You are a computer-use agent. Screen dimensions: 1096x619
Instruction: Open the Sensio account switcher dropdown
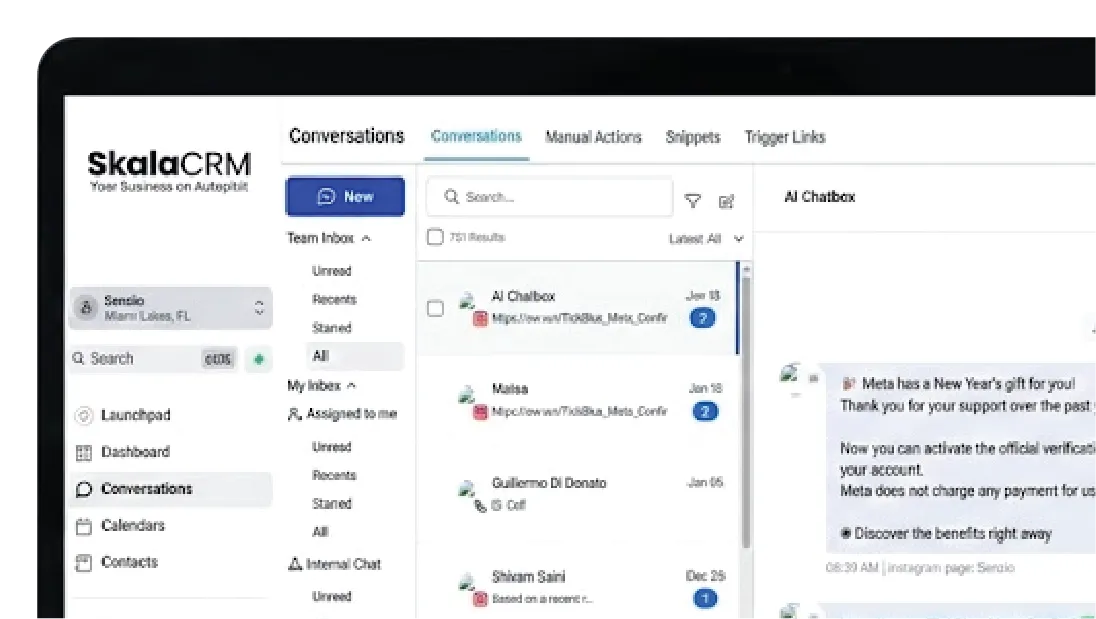click(259, 307)
